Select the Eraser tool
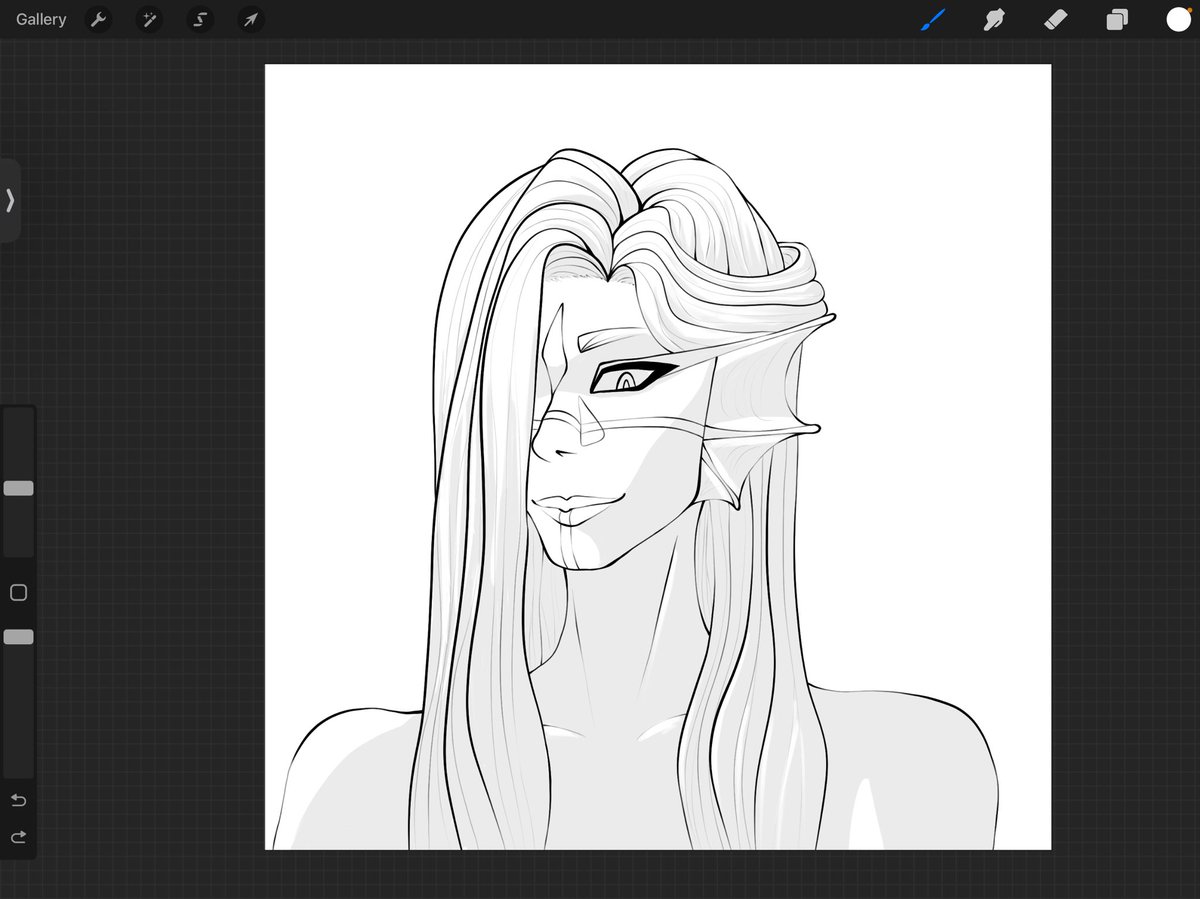Image resolution: width=1200 pixels, height=899 pixels. coord(1056,19)
